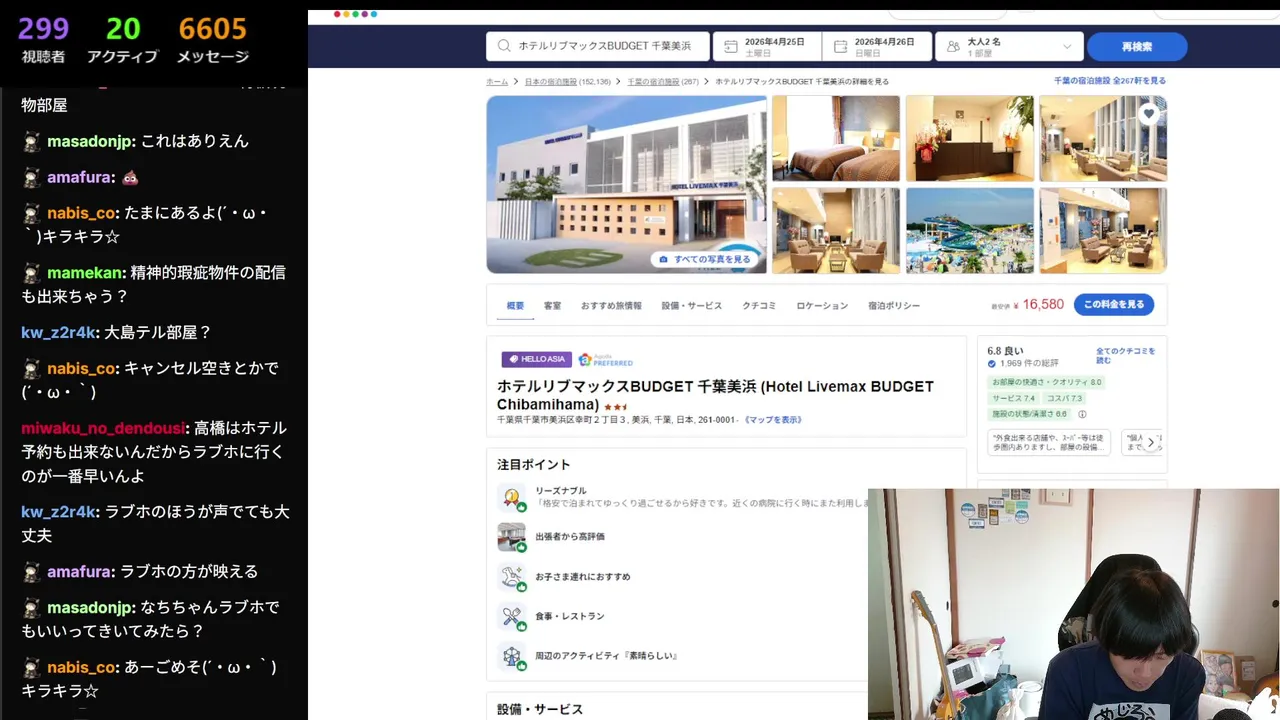Click 全てのクチコミを読む link
The width and height of the screenshot is (1280, 720).
pos(1125,357)
